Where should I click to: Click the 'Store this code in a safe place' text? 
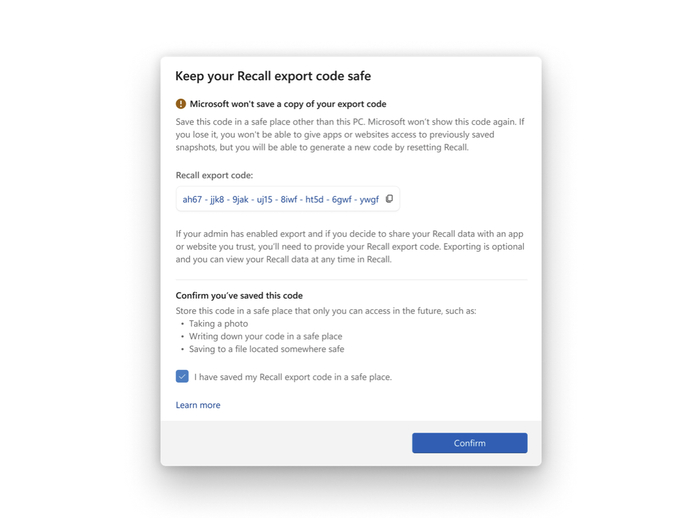tap(326, 311)
